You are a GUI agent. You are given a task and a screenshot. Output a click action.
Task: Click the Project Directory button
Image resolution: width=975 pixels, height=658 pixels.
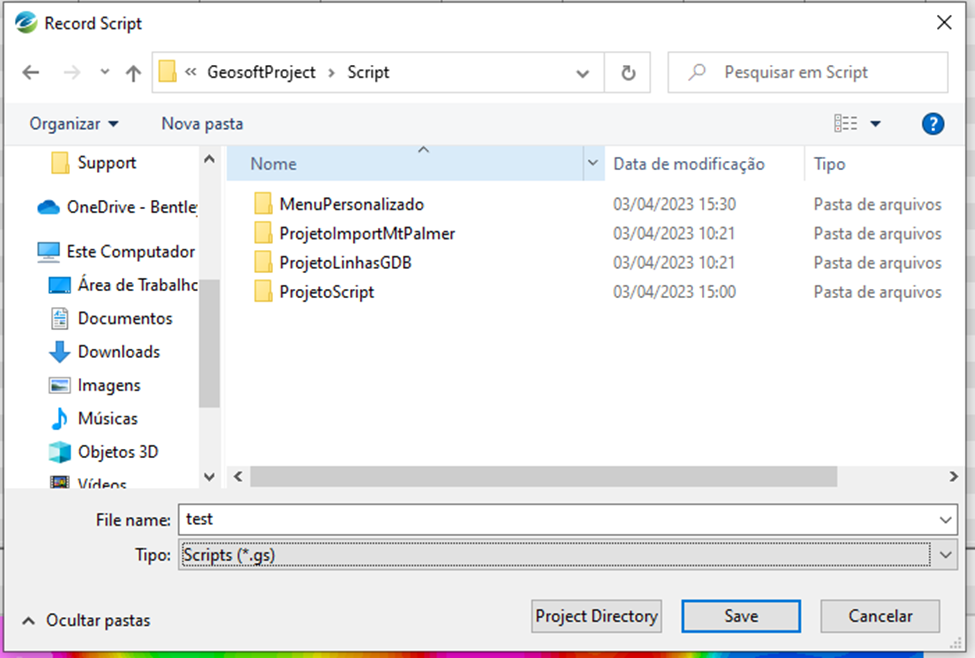[x=596, y=616]
